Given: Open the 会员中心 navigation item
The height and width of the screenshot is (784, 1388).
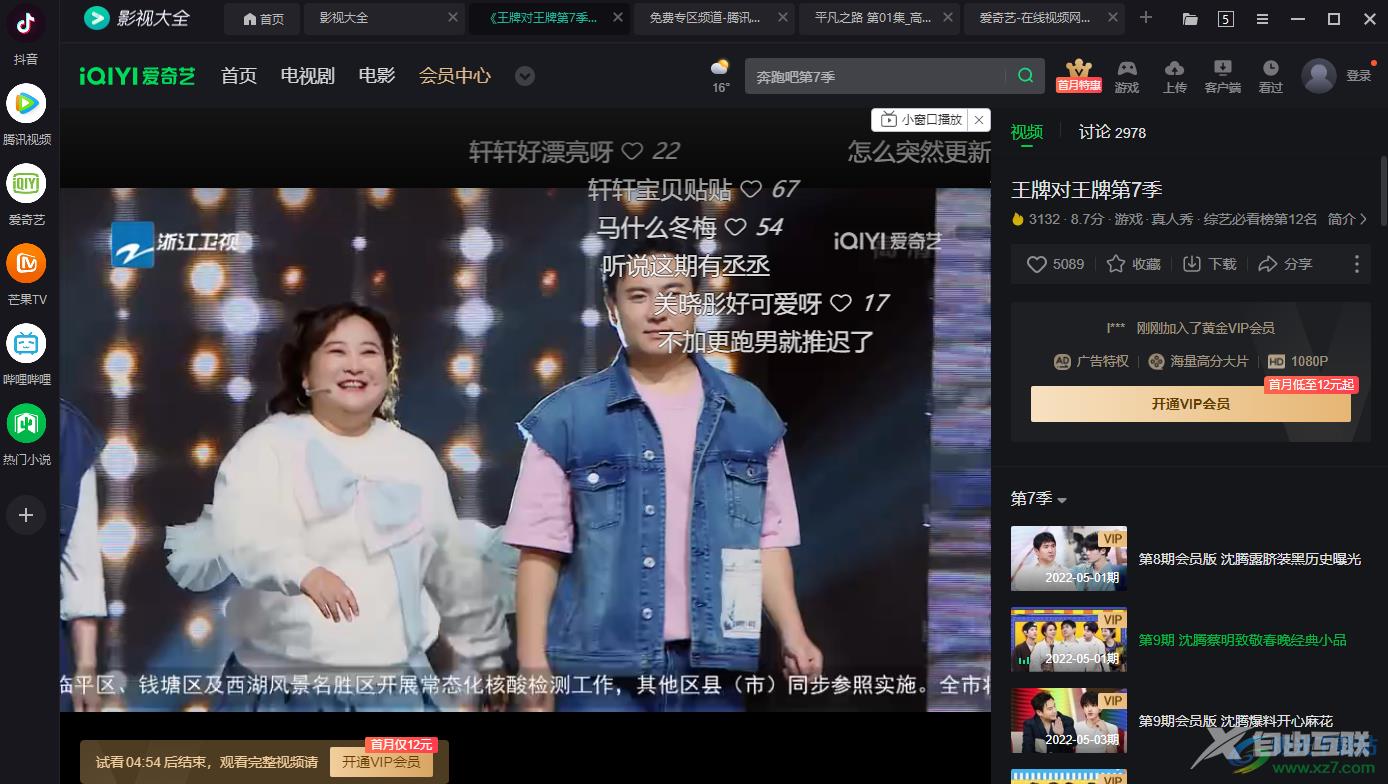Looking at the screenshot, I should tap(455, 76).
